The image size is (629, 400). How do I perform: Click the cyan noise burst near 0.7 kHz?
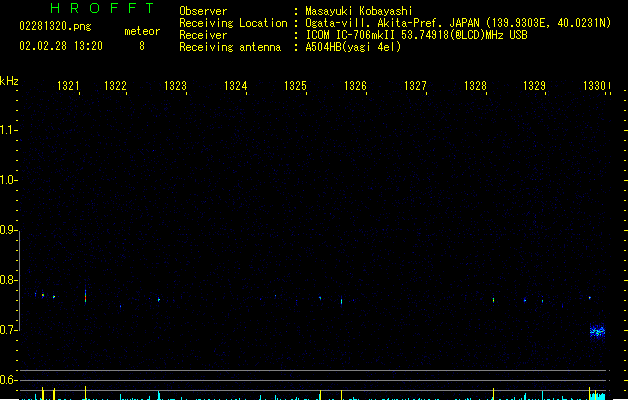pos(597,332)
